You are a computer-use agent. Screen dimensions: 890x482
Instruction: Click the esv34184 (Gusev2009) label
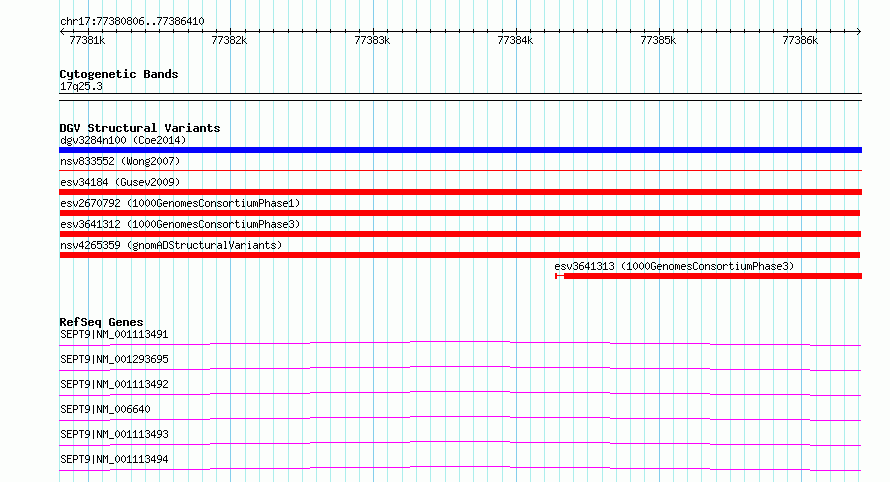pos(120,182)
